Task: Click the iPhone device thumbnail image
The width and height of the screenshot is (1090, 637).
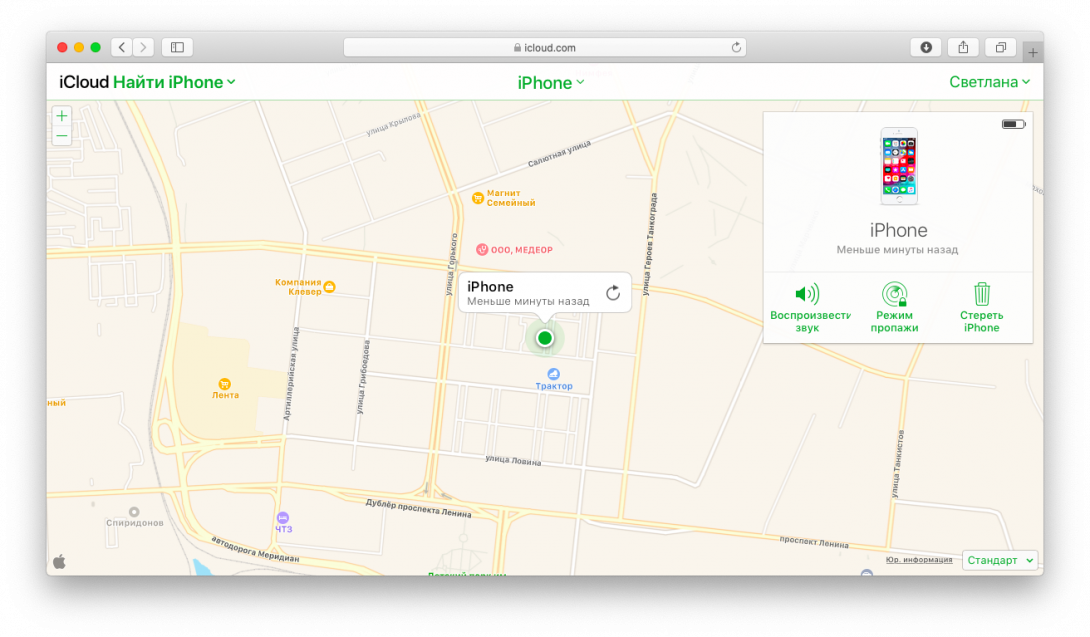Action: pos(898,167)
